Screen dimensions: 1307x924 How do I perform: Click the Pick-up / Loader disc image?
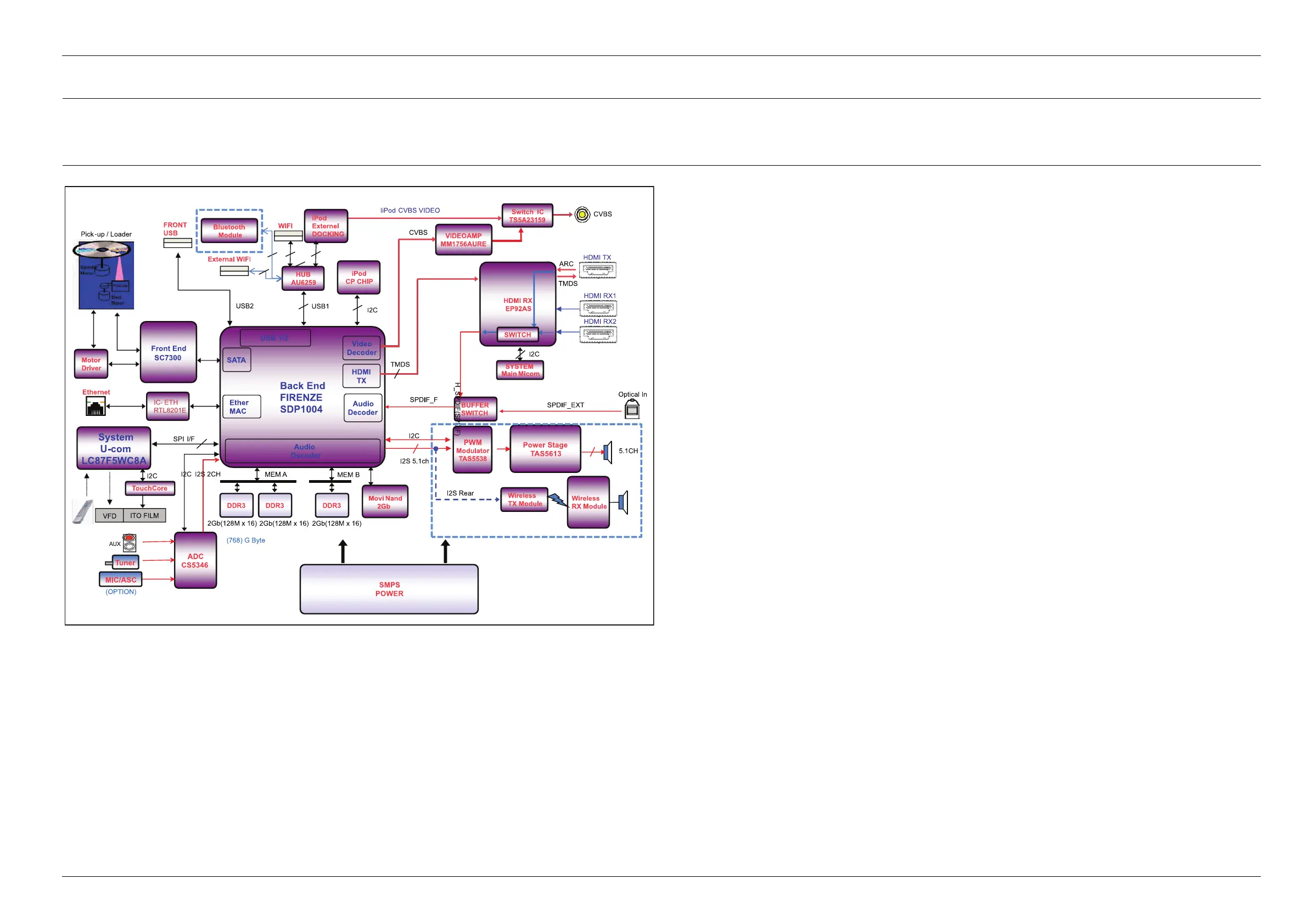click(105, 275)
